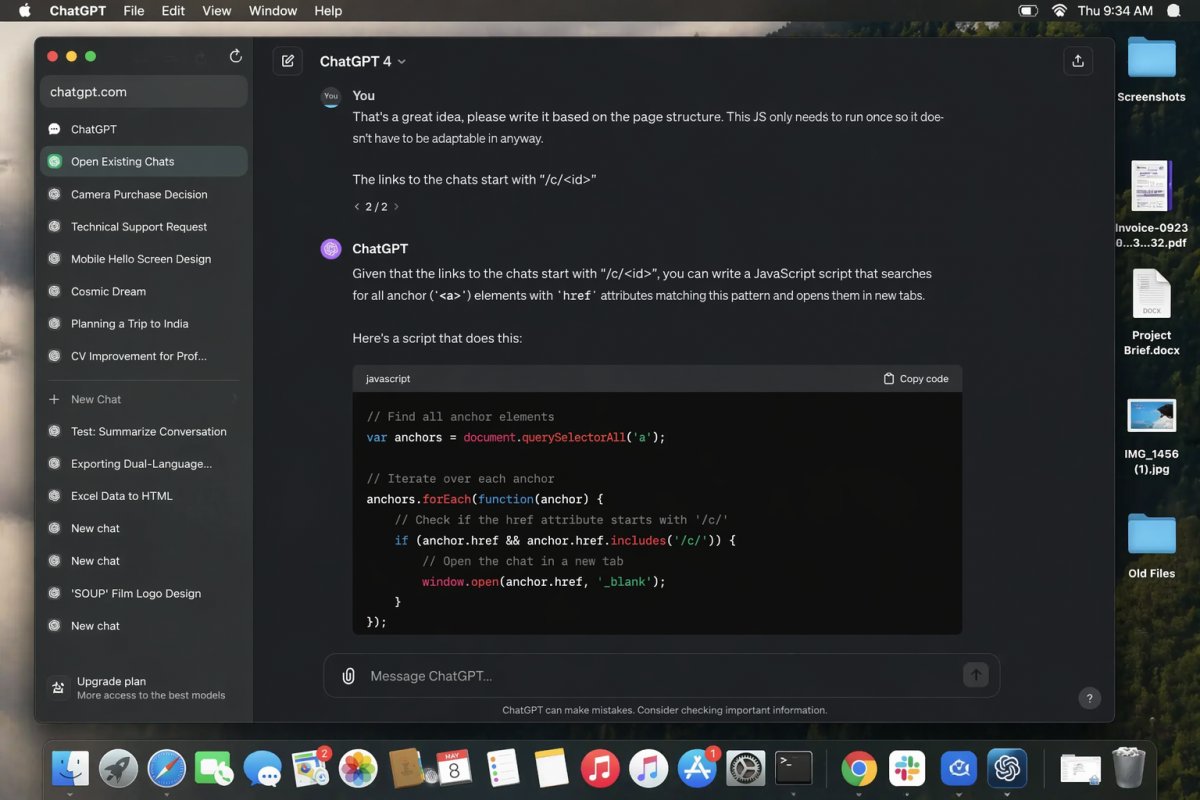Click the chatgpt.com address bar
Screen dimensions: 1200x800
(143, 92)
